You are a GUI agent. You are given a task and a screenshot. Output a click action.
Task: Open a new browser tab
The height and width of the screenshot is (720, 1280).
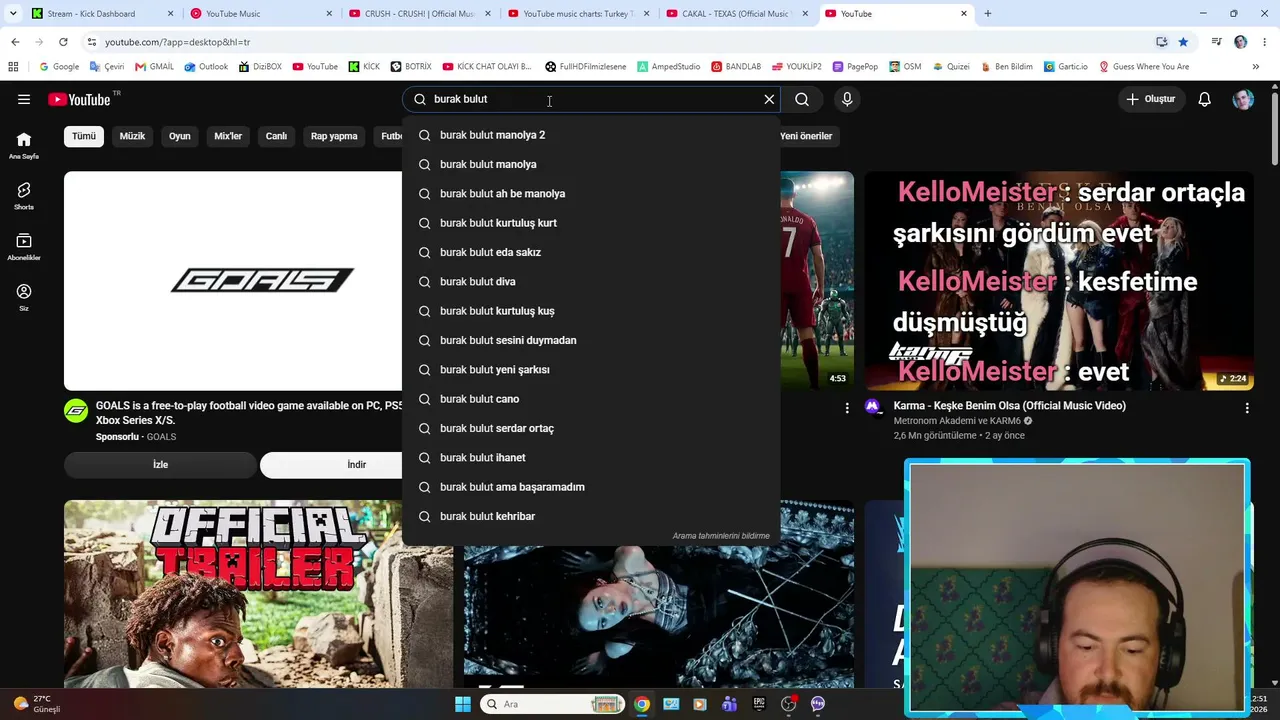988,14
